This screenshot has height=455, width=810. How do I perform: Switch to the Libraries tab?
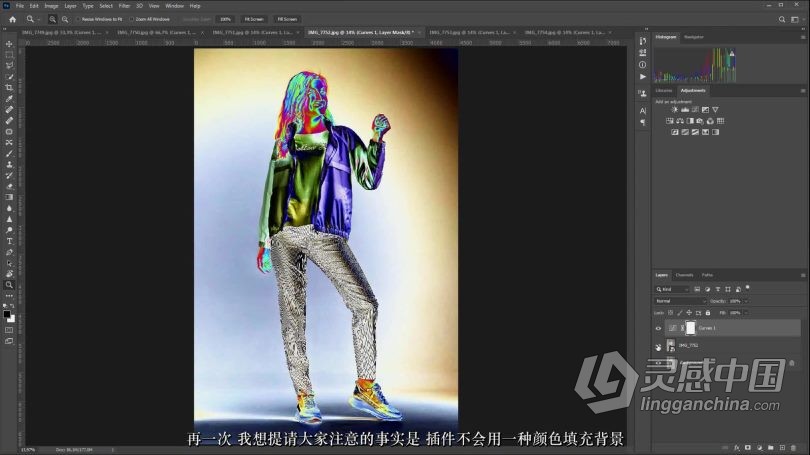[664, 91]
